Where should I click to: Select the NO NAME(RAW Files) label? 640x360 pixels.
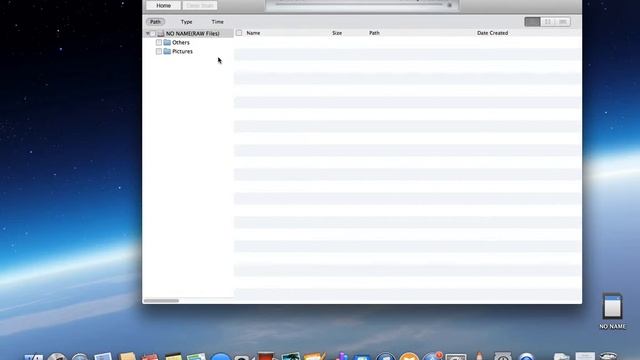point(193,33)
